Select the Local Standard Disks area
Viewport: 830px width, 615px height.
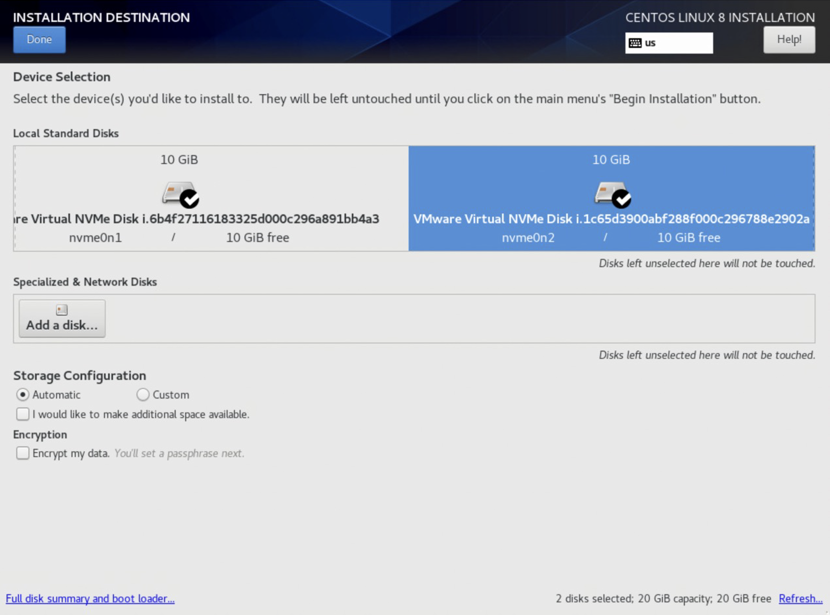point(66,132)
